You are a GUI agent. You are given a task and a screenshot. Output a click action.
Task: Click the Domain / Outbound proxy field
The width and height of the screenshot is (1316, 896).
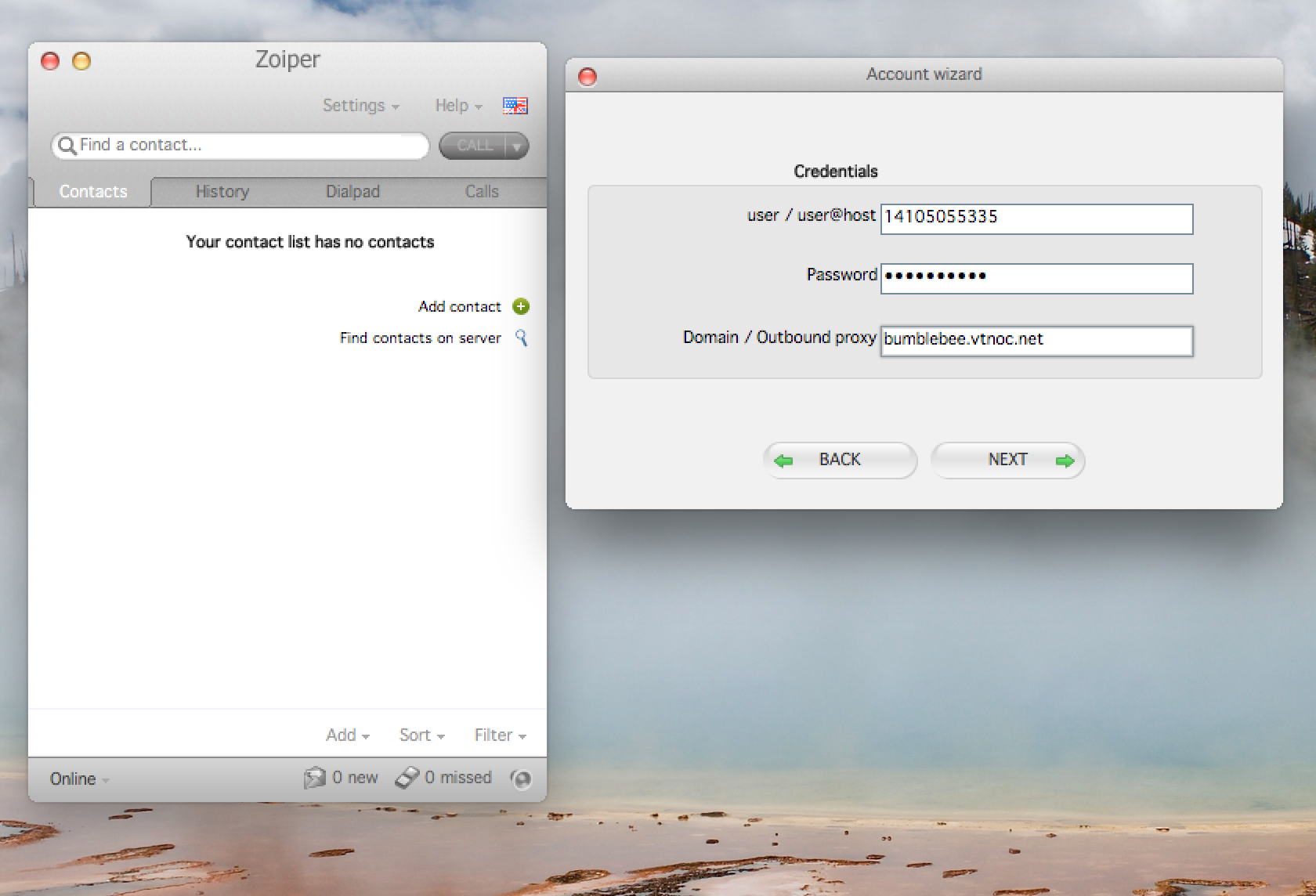click(x=1036, y=341)
